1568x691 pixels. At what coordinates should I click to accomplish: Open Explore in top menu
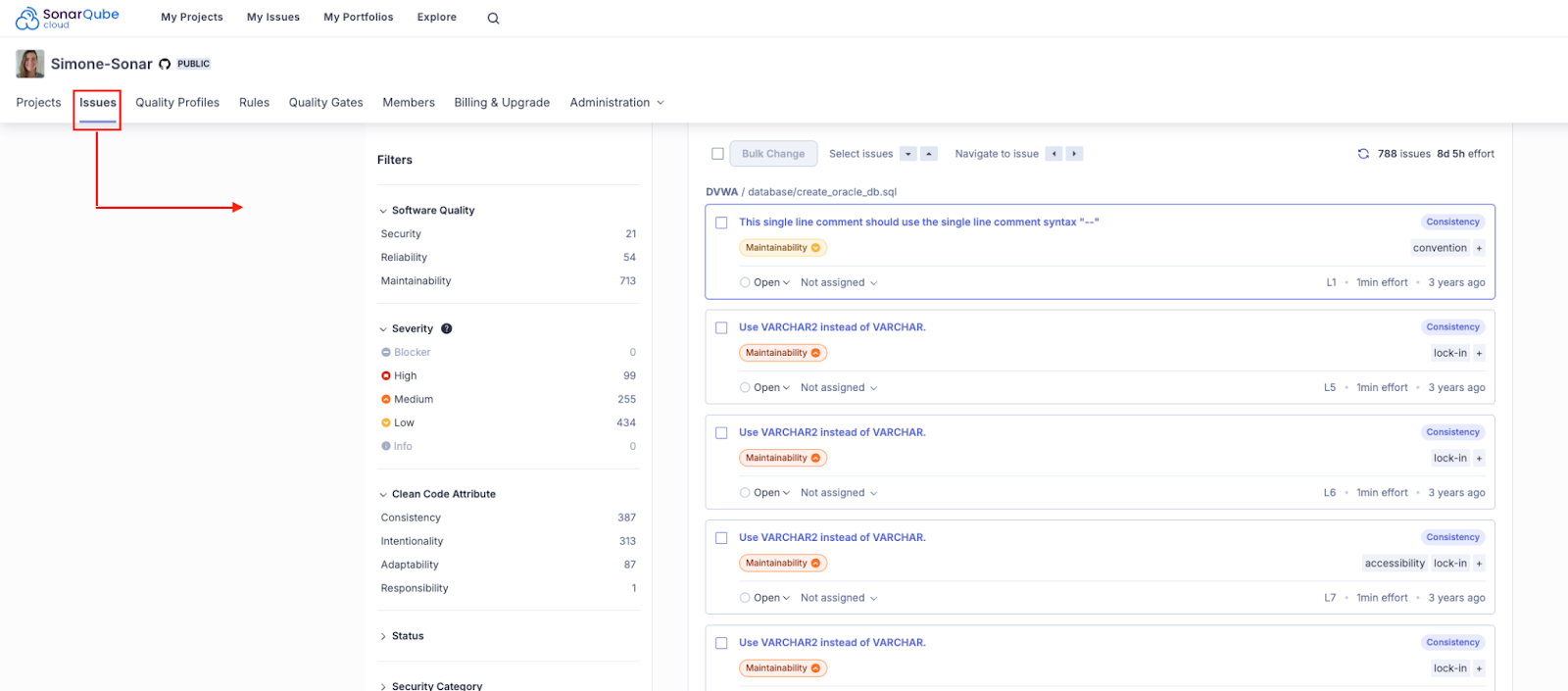click(x=437, y=18)
